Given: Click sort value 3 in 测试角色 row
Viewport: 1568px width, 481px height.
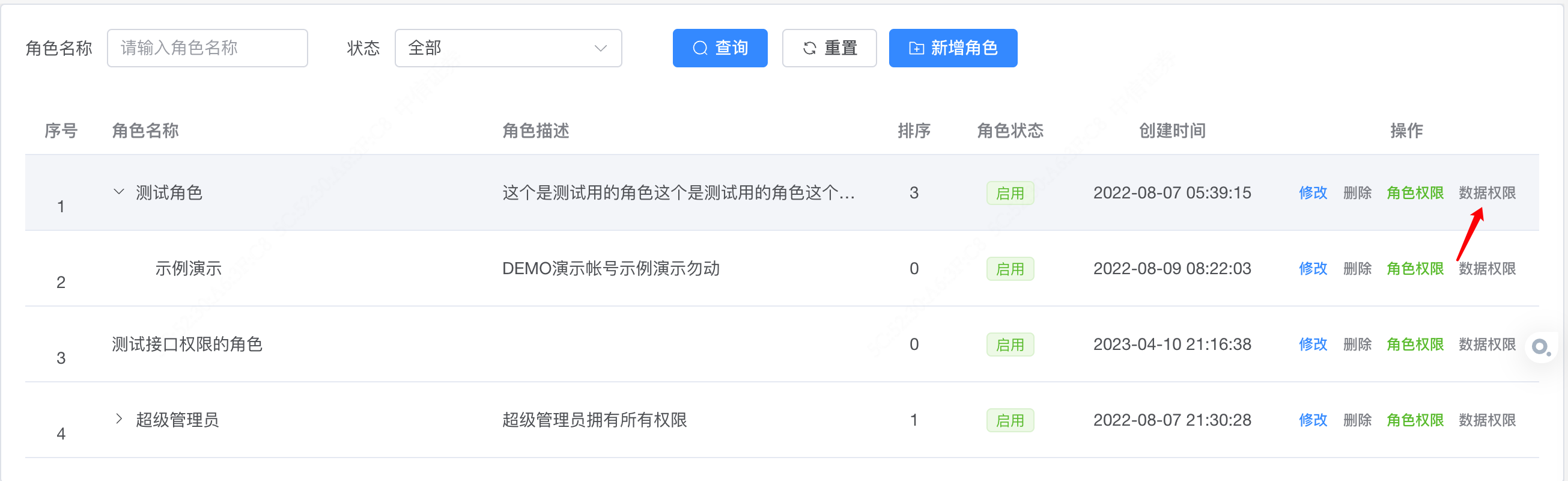Looking at the screenshot, I should click(914, 193).
